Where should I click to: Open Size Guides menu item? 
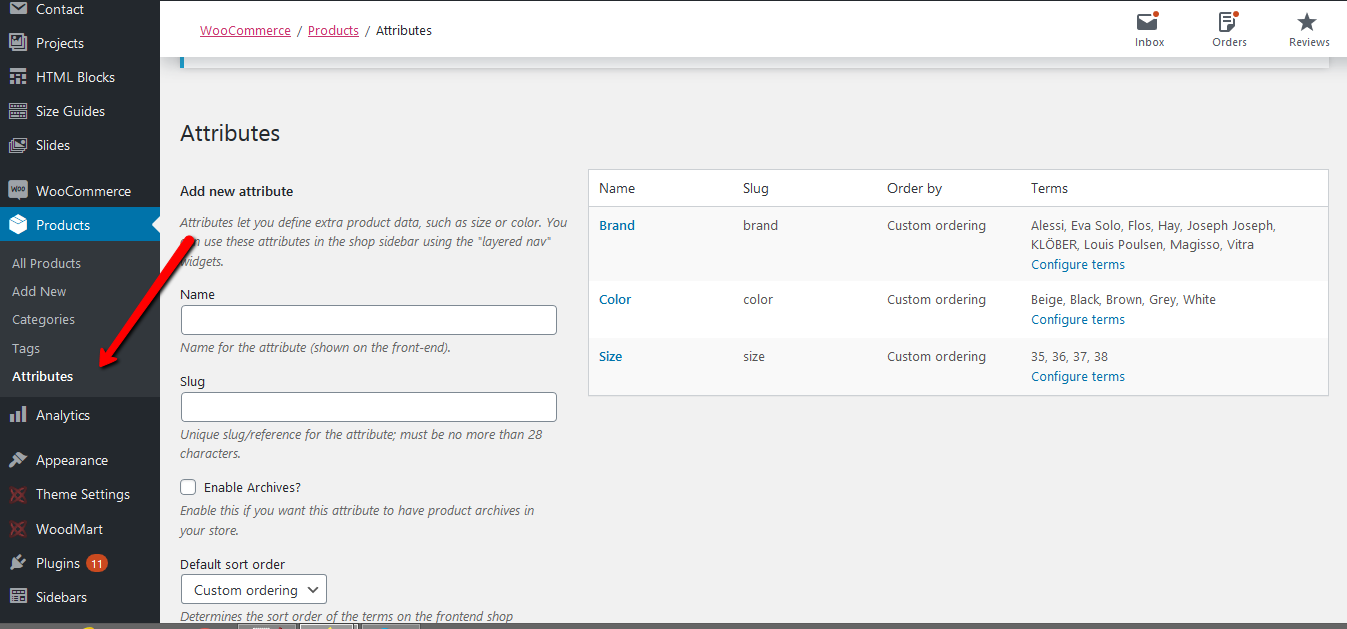(70, 111)
